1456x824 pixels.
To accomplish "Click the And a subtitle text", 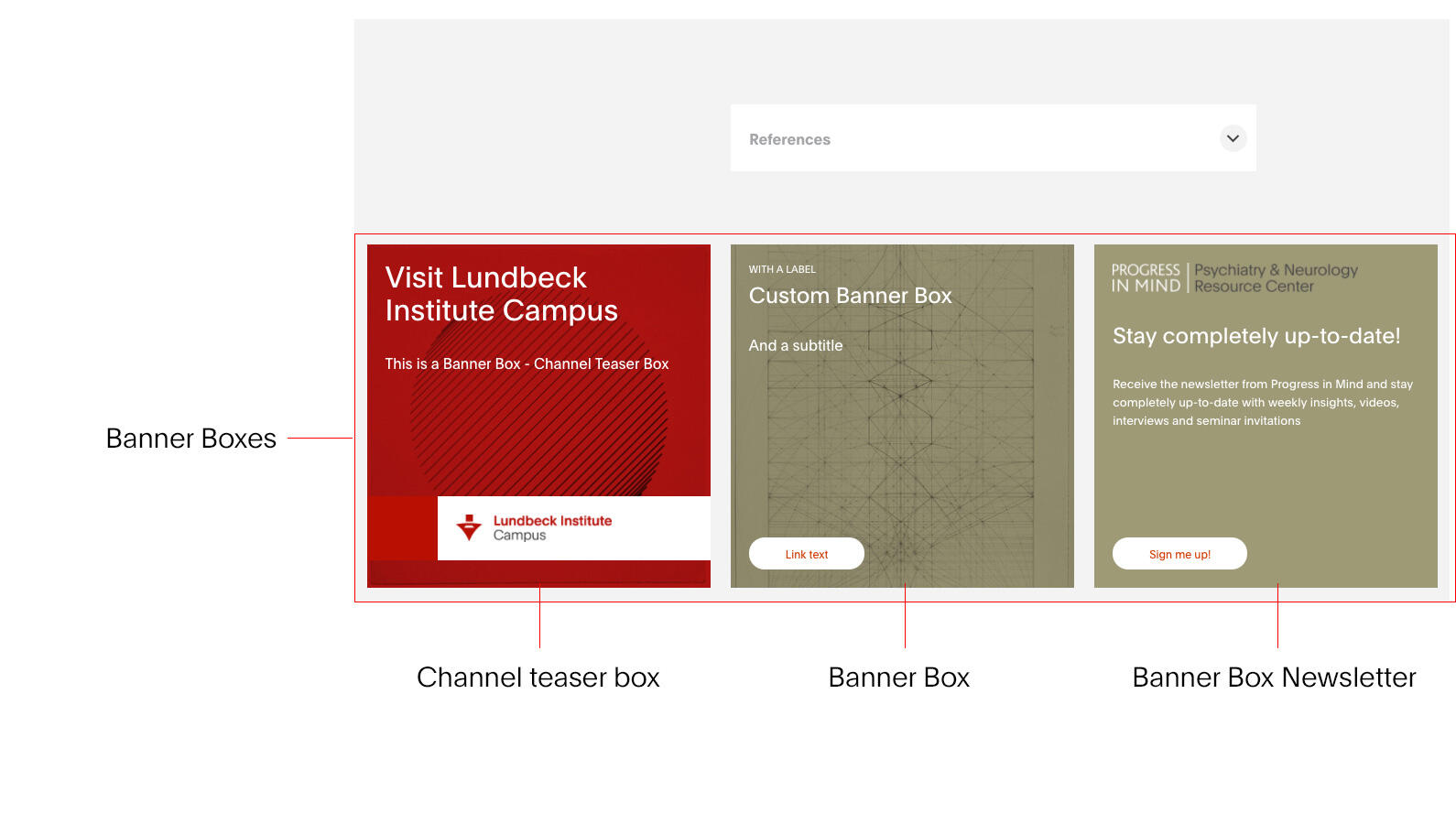I will coord(795,345).
